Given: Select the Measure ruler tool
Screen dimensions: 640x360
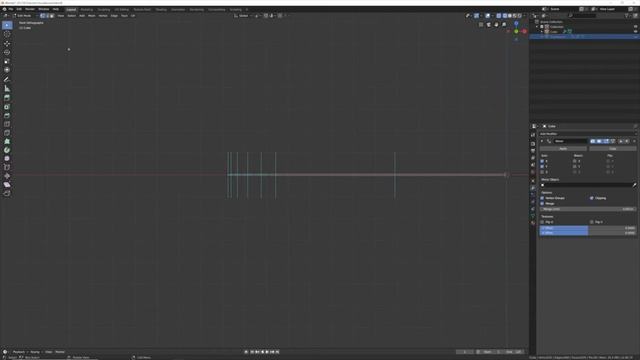Looking at the screenshot, I should [7, 89].
